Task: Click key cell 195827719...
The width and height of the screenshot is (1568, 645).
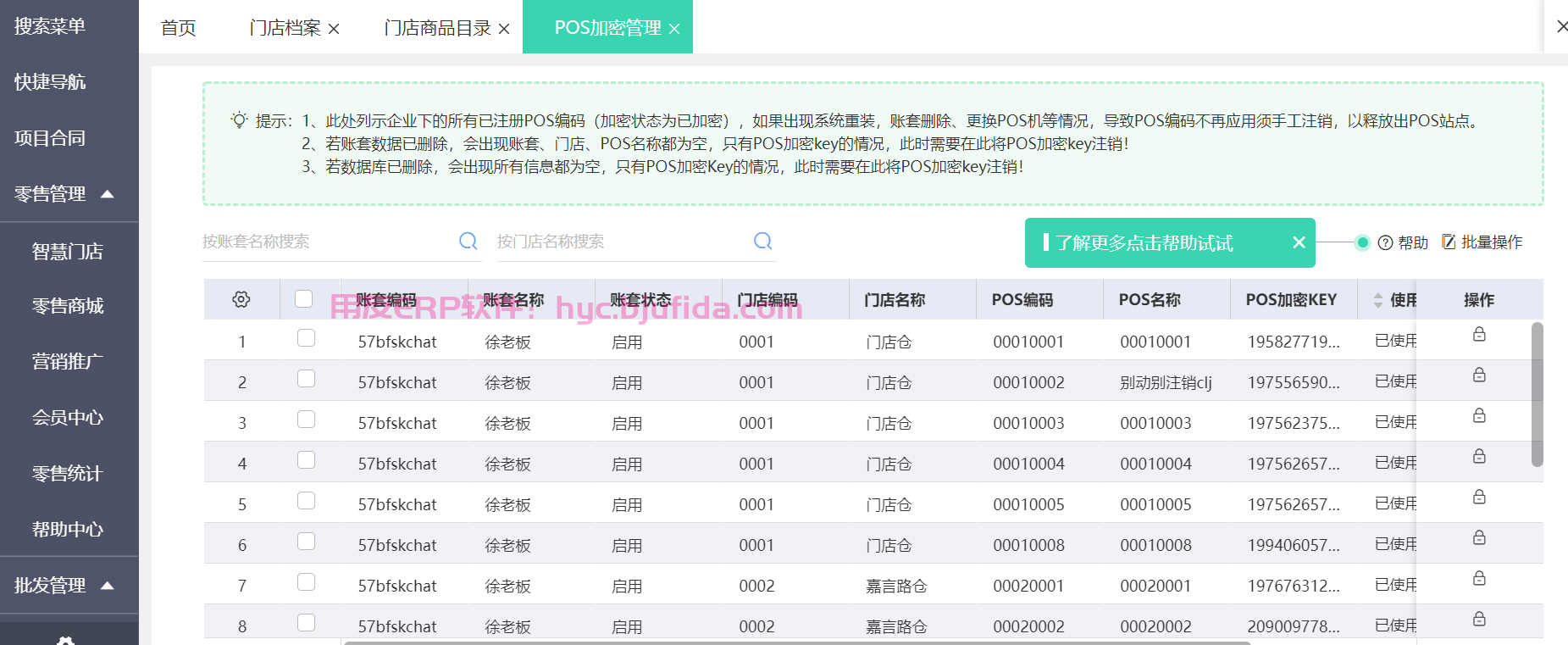Action: 1294,342
